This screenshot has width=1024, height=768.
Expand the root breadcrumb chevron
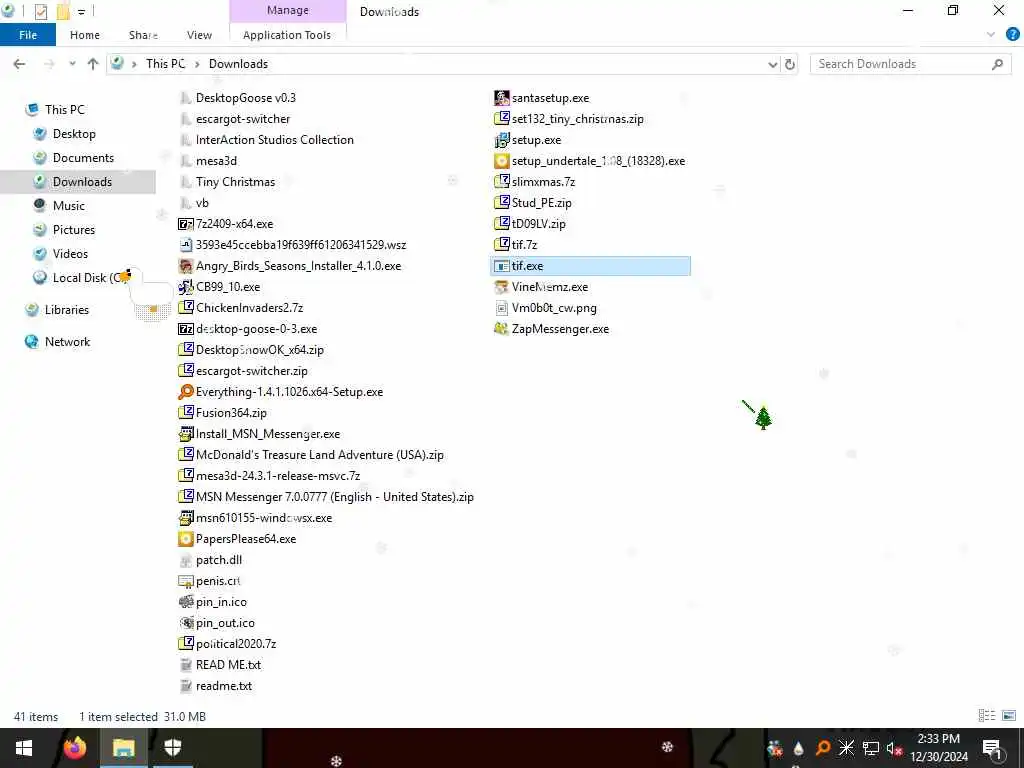(134, 64)
